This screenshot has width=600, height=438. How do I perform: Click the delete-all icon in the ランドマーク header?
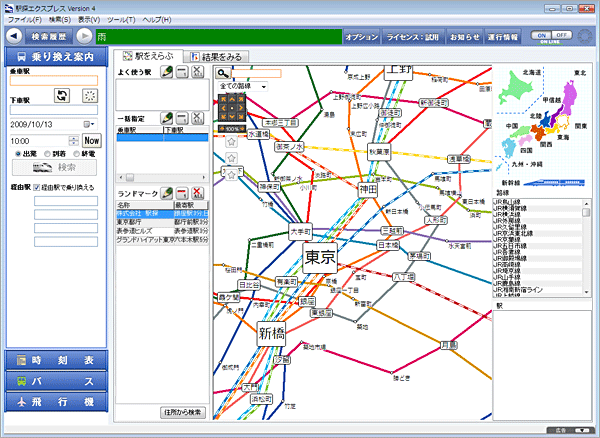click(x=197, y=192)
